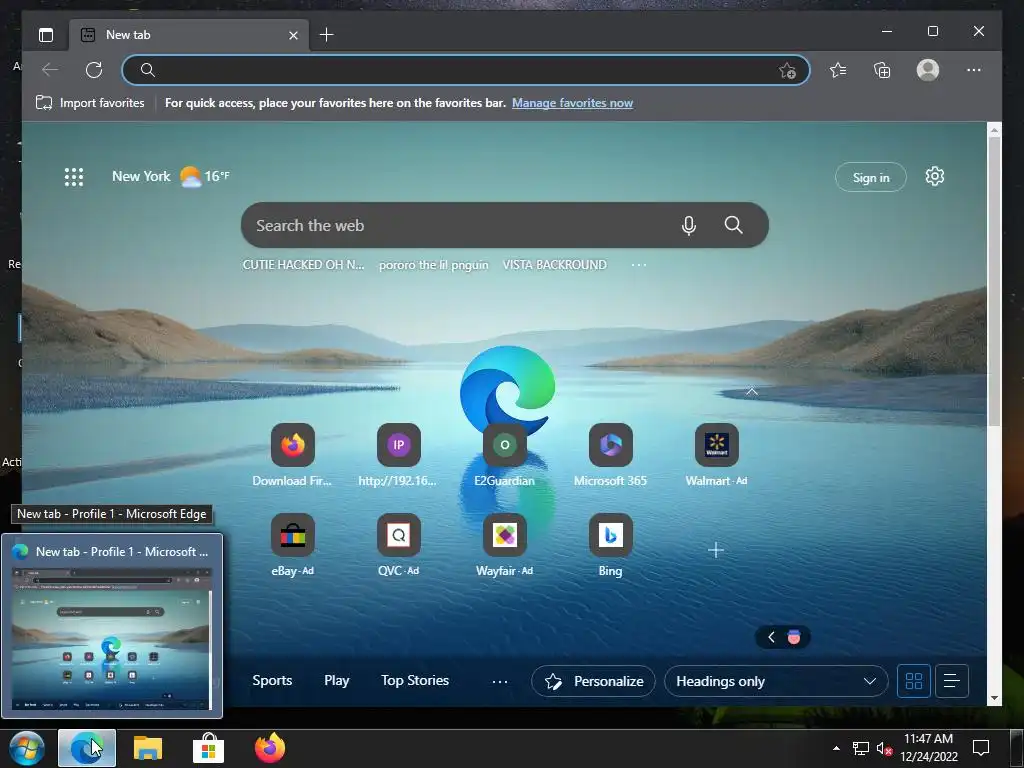Viewport: 1024px width, 768px height.
Task: Open the Download Firefox quick link
Action: 293,455
